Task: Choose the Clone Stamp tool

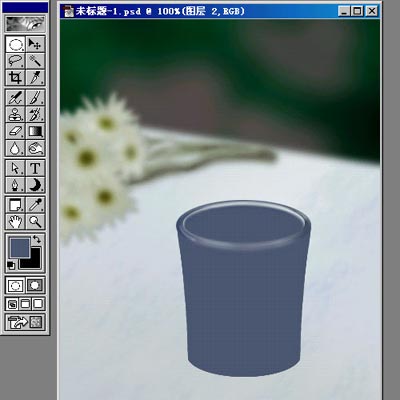Action: click(15, 114)
